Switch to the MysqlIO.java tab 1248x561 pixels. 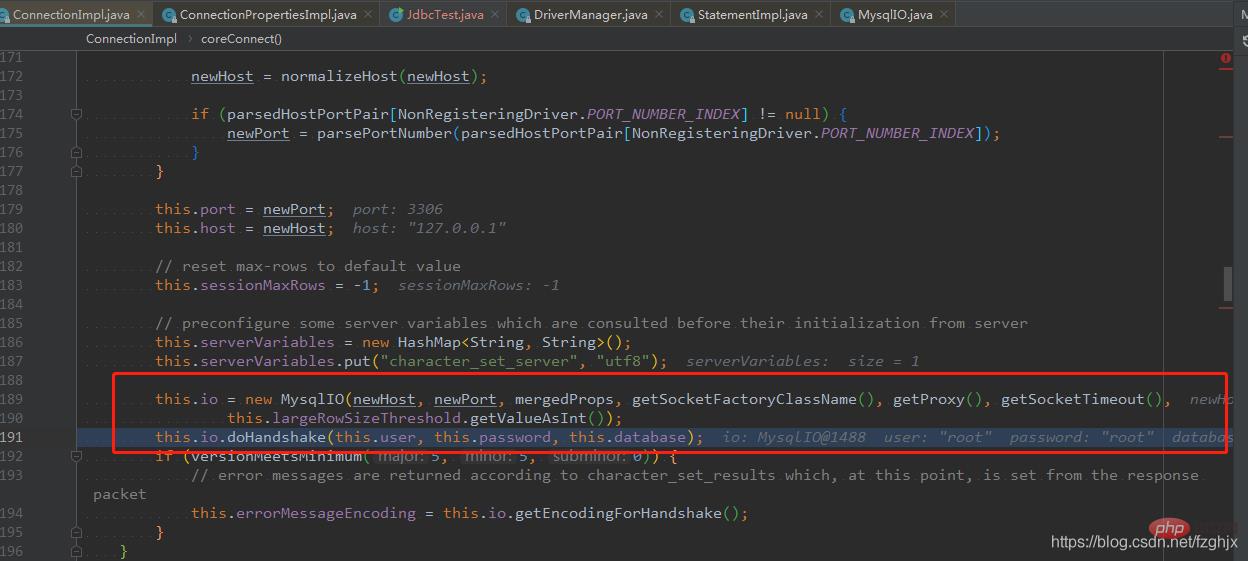point(895,15)
